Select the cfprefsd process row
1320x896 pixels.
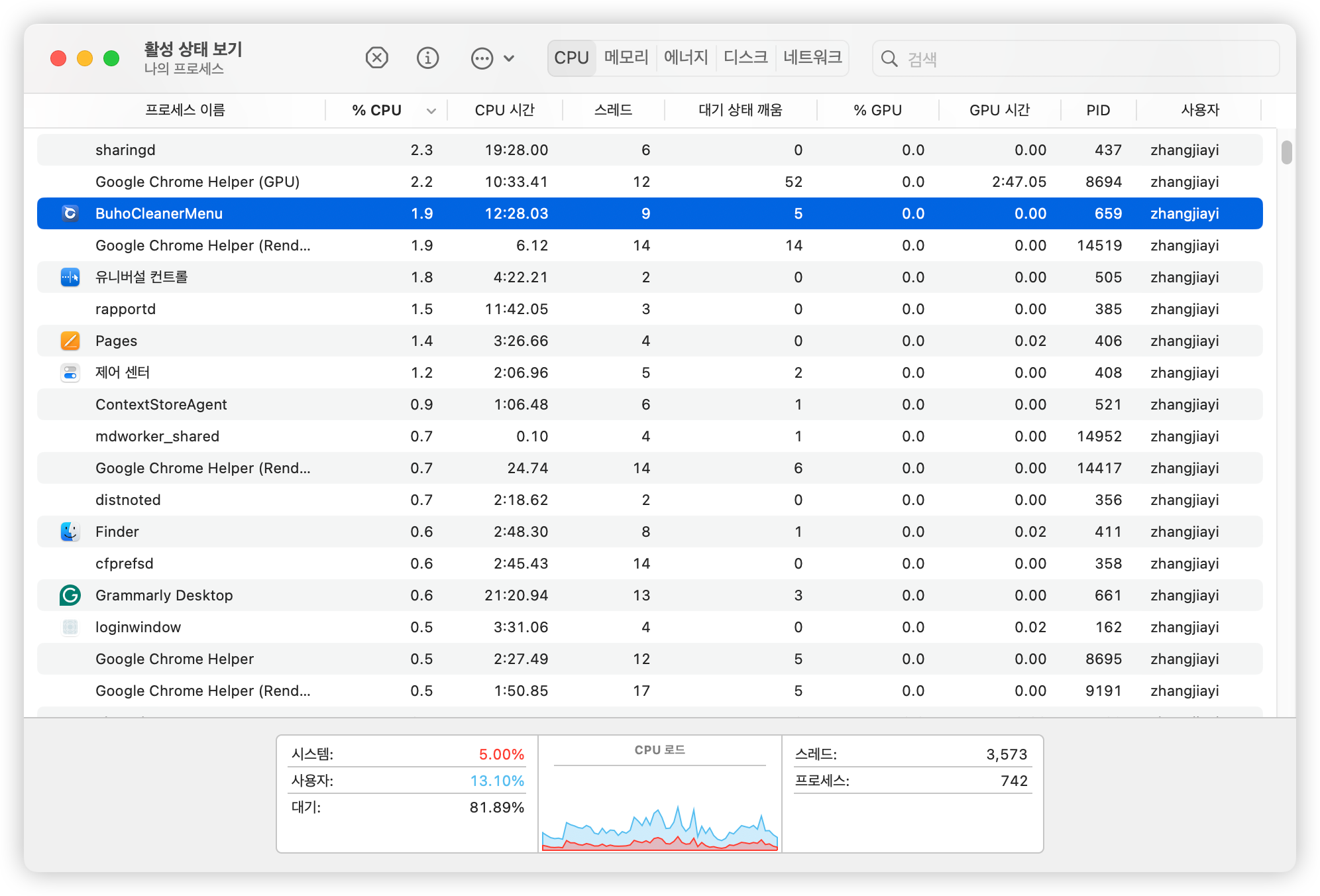click(x=649, y=563)
